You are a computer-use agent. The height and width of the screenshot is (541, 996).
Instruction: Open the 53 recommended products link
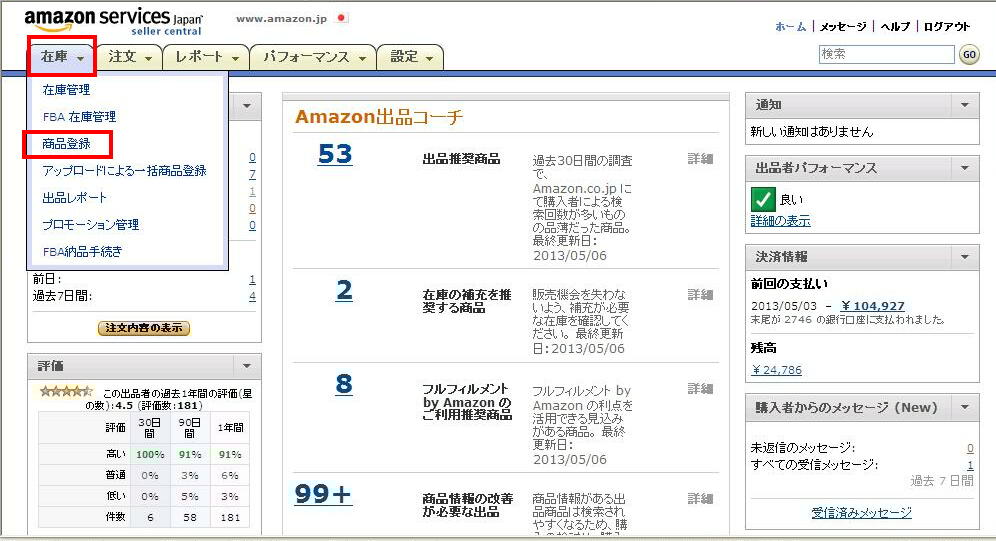point(335,154)
